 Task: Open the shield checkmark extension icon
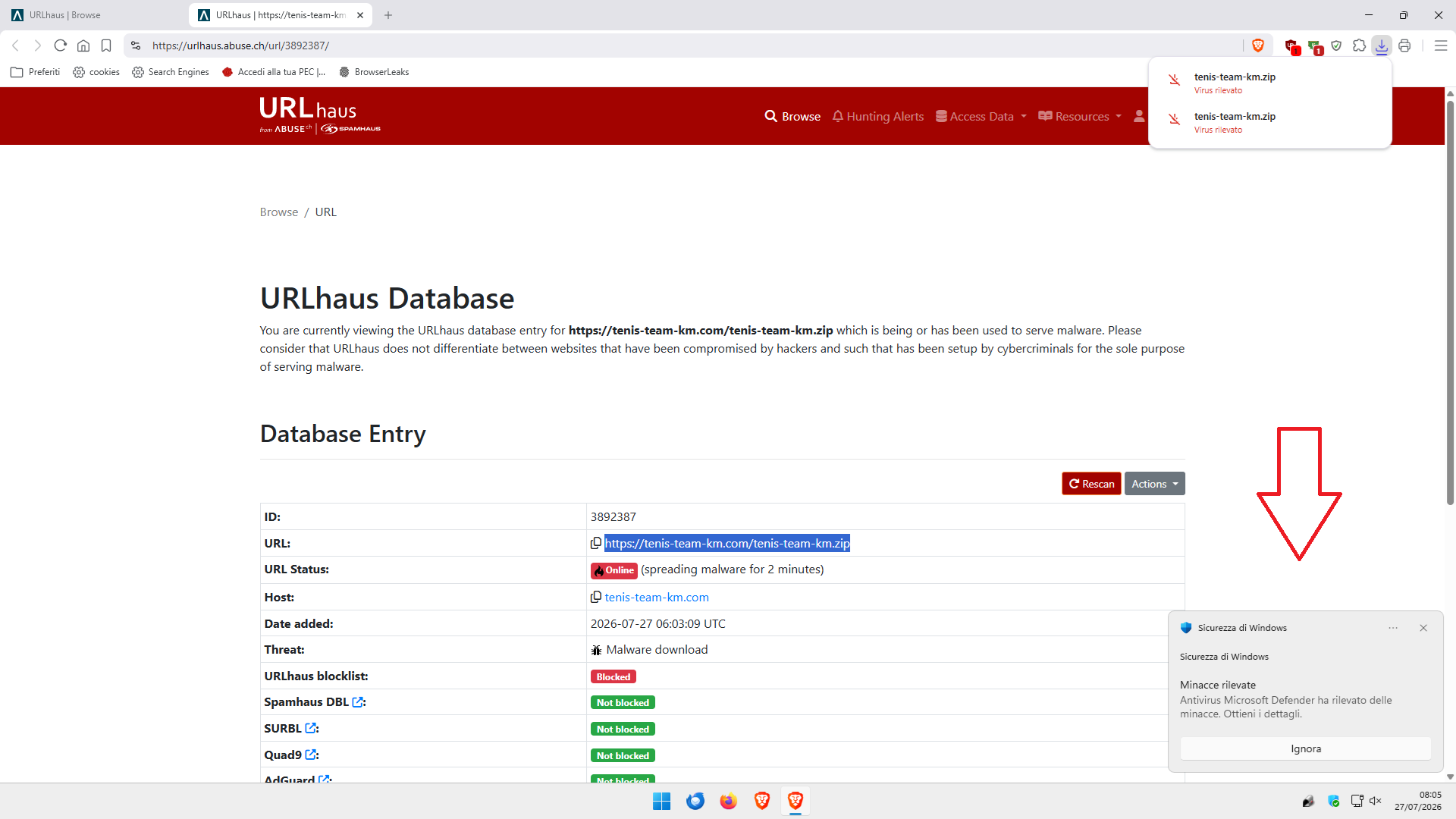coord(1336,45)
